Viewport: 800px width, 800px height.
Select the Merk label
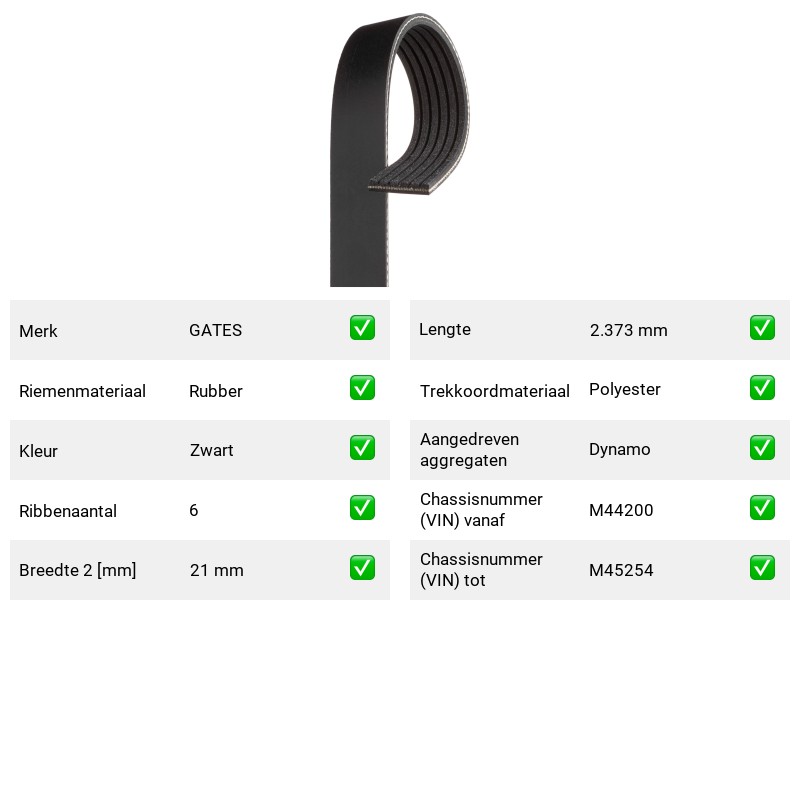[x=38, y=331]
